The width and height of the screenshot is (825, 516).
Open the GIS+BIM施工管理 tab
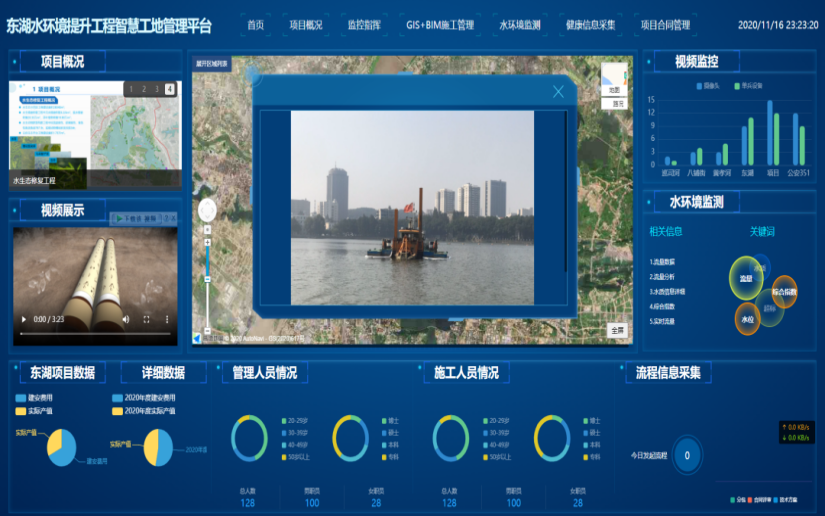(440, 24)
